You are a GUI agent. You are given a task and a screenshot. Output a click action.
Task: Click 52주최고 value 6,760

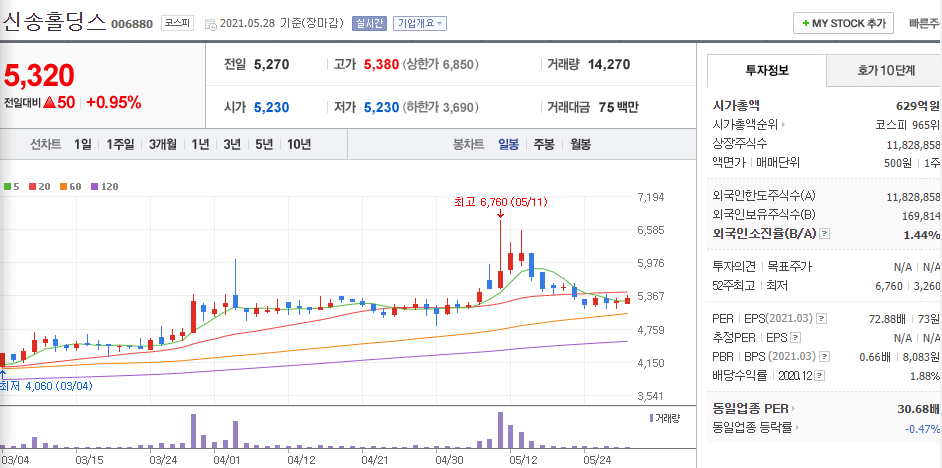(x=889, y=286)
